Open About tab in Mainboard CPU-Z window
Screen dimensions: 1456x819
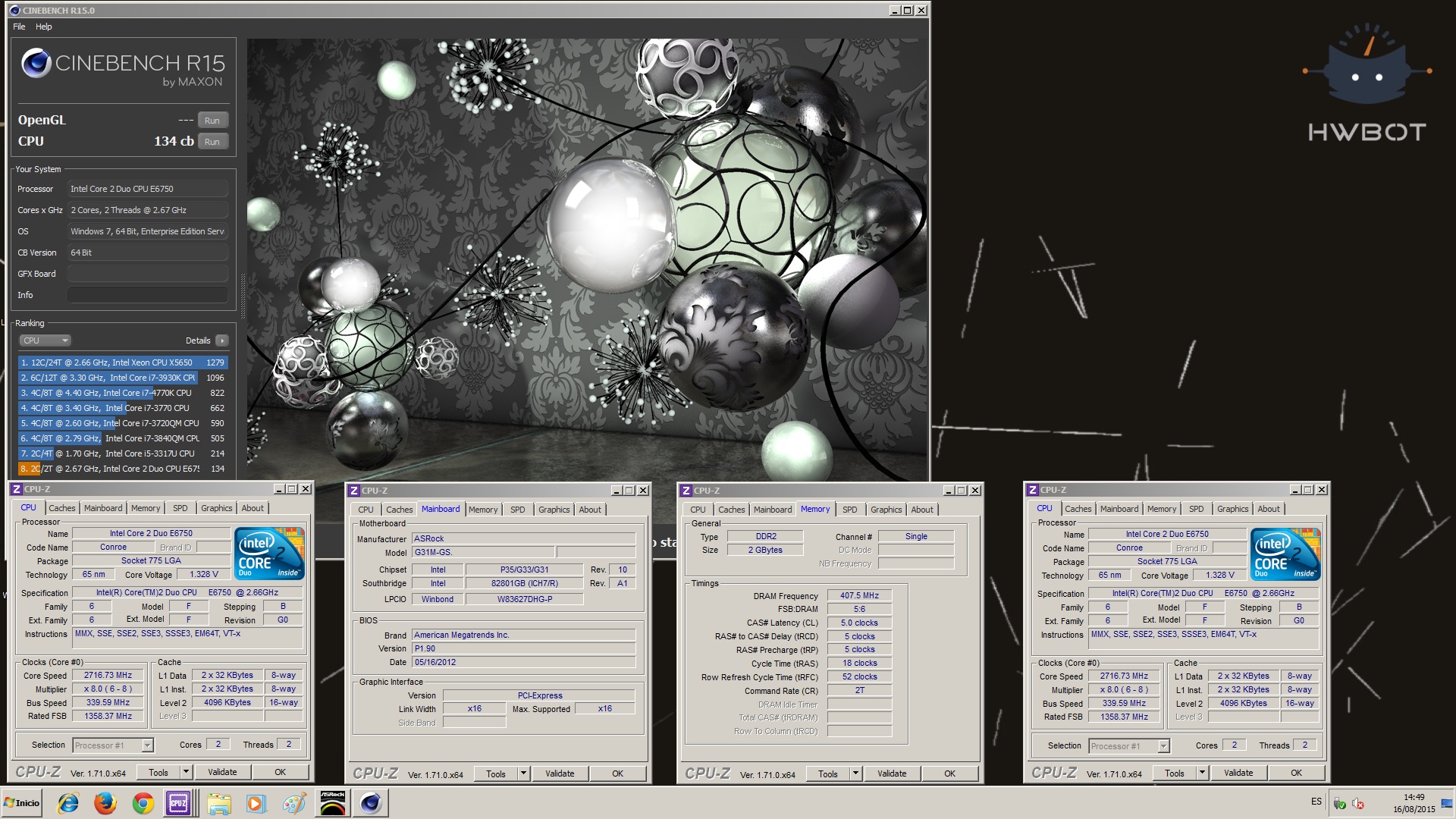pyautogui.click(x=590, y=510)
